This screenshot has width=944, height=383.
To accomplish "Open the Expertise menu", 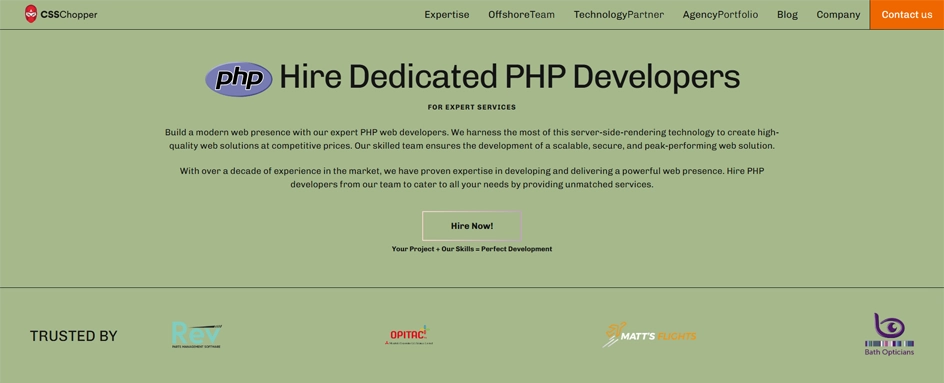I will click(x=447, y=14).
